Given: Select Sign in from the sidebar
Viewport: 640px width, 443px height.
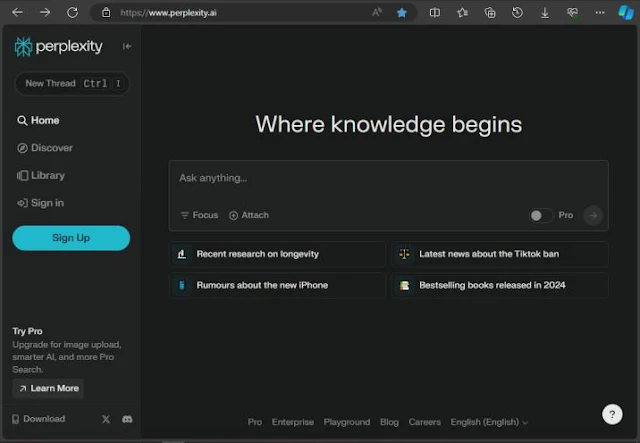Looking at the screenshot, I should click(40, 203).
